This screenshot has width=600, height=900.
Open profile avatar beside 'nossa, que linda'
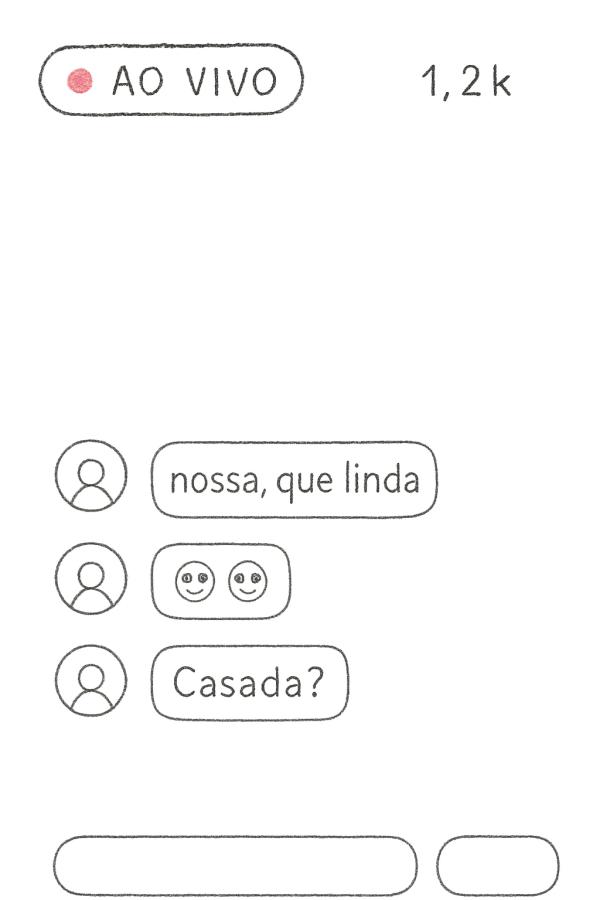[91, 476]
